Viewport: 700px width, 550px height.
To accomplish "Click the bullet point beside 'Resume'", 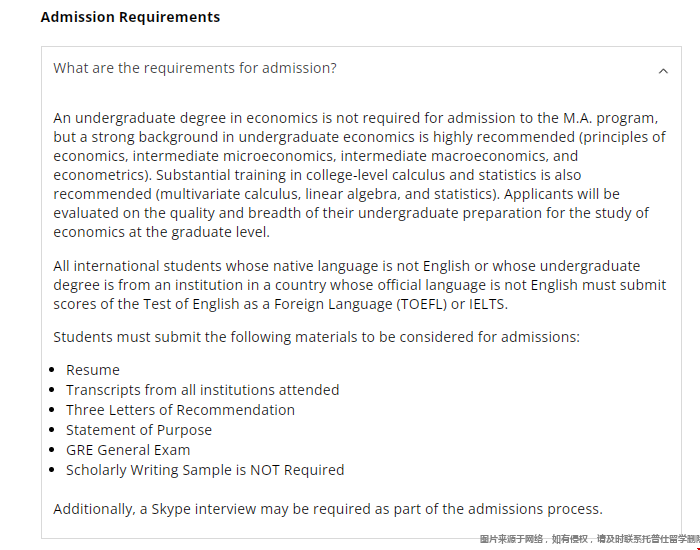I will tap(52, 370).
